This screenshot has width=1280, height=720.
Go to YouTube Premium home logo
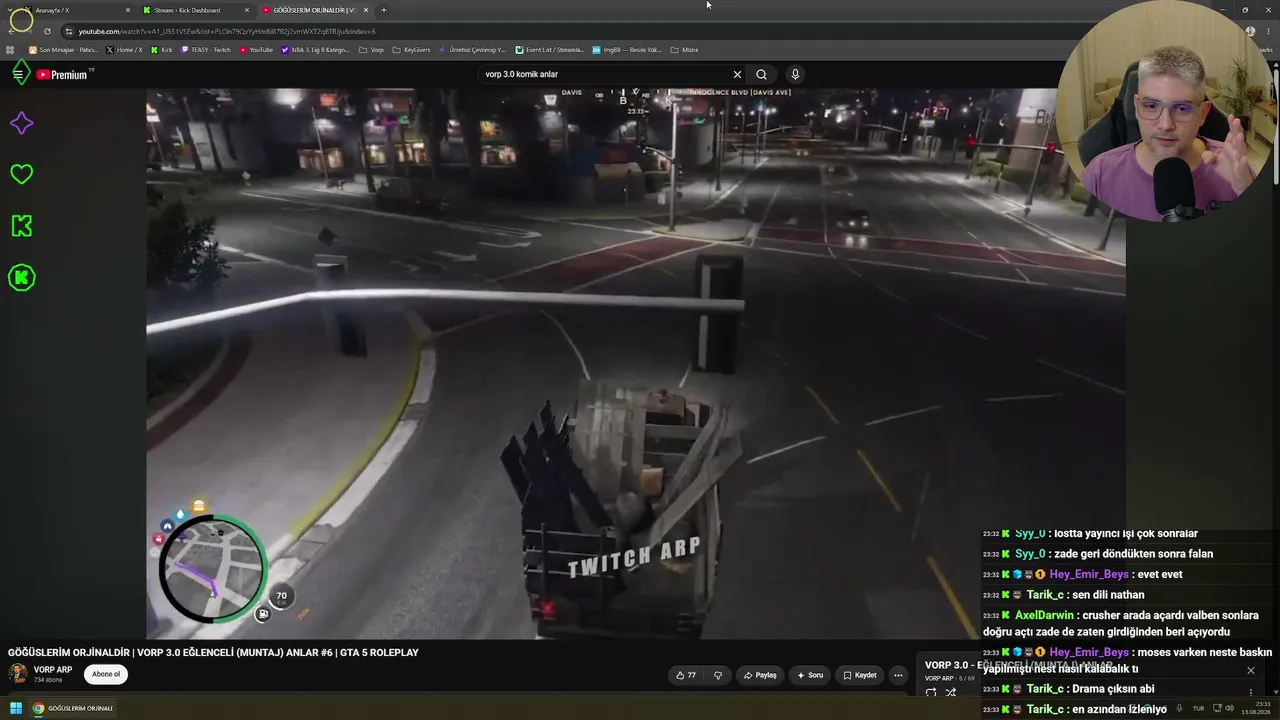point(62,75)
